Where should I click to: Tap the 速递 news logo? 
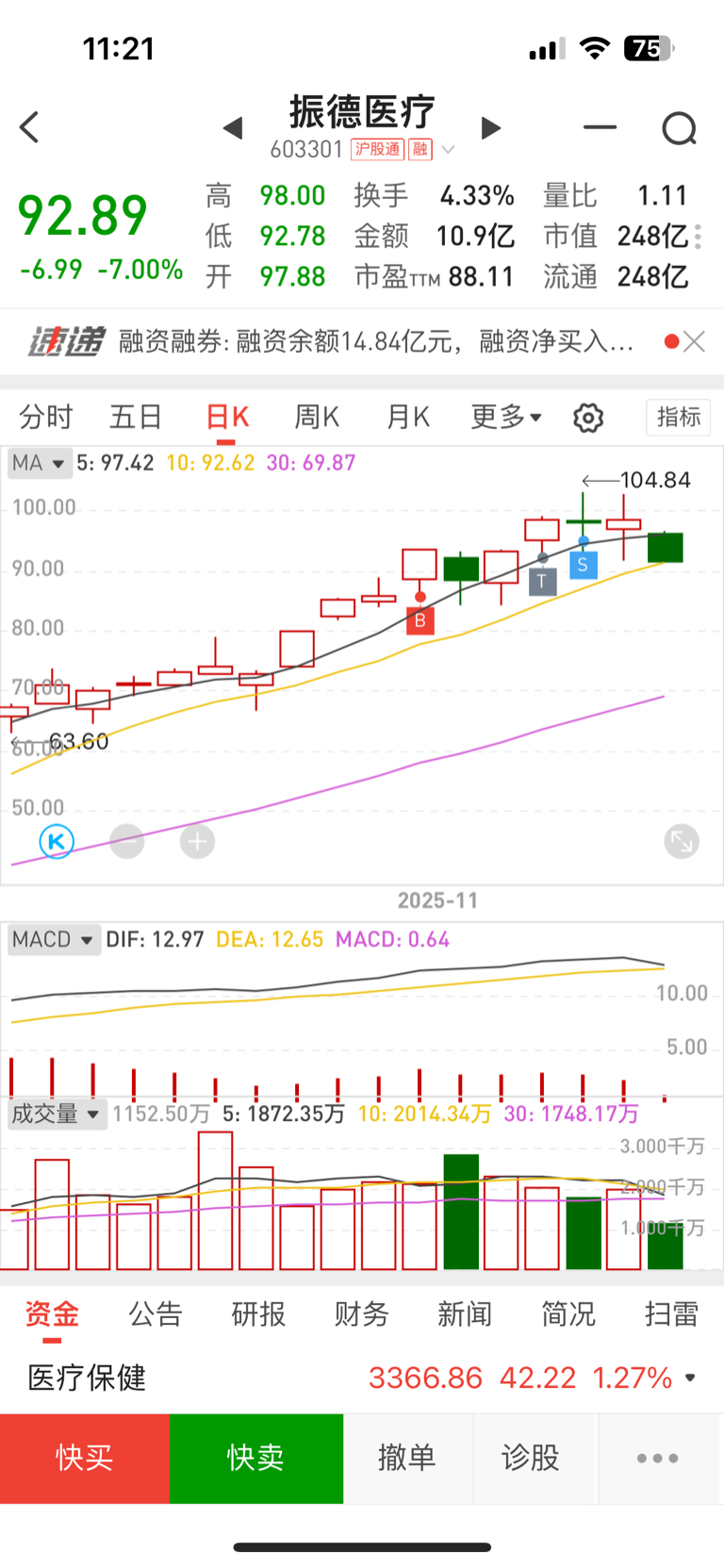click(x=66, y=341)
